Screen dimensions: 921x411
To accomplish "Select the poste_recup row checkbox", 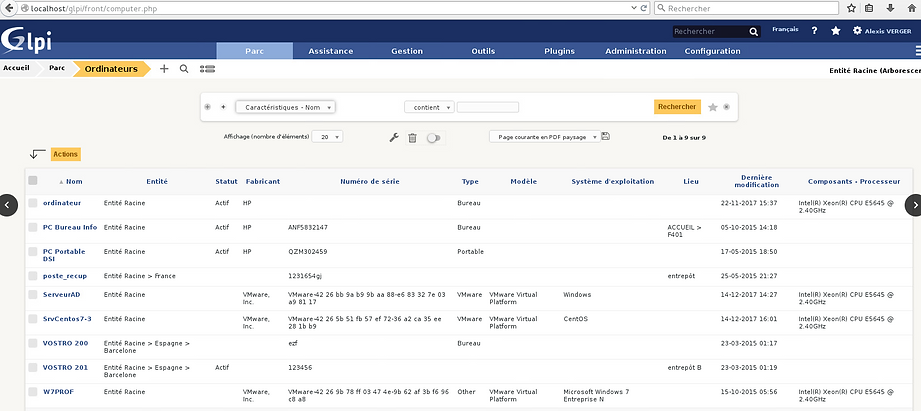I will [x=33, y=275].
